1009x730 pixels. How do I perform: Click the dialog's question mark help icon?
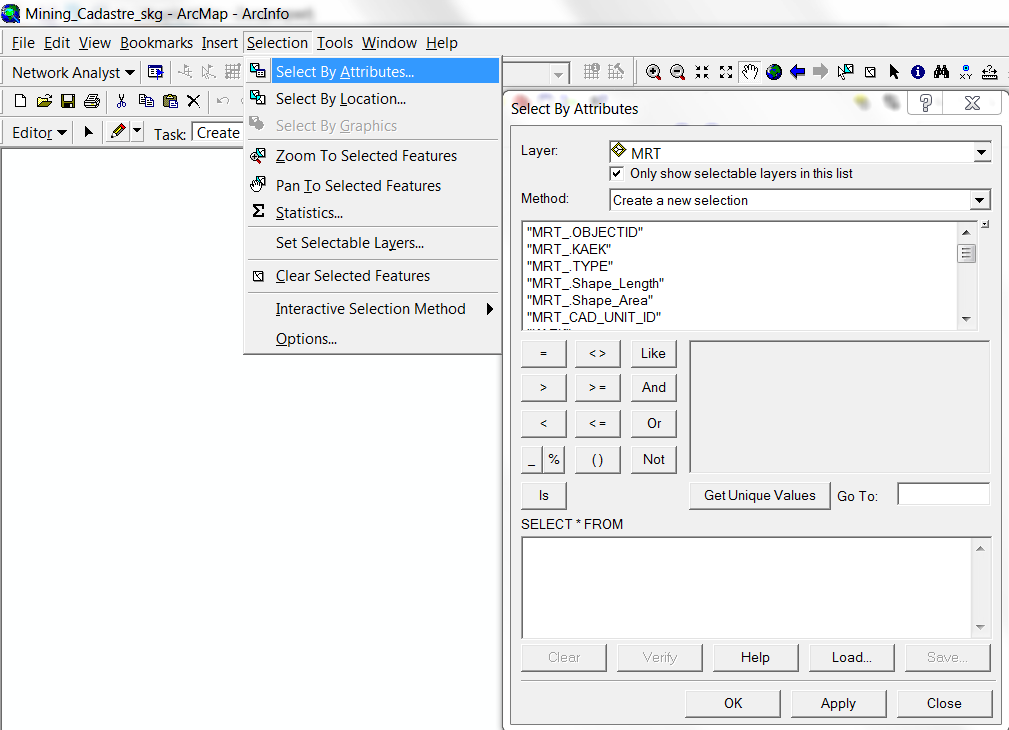pos(925,103)
